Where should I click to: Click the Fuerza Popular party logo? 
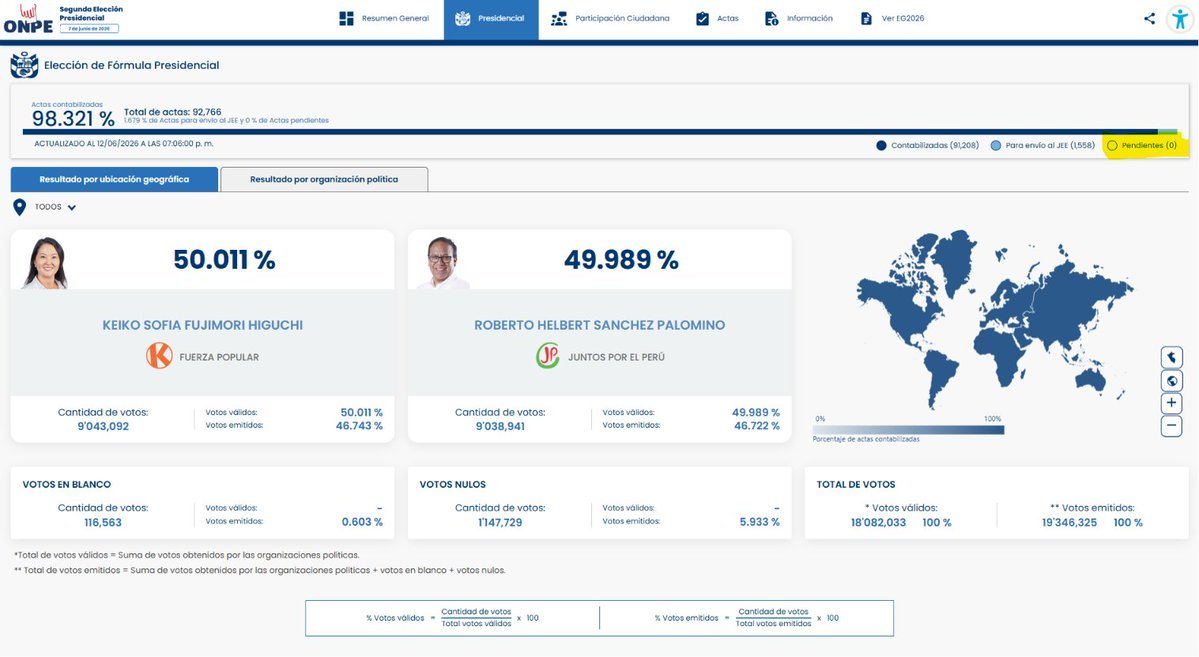click(159, 356)
